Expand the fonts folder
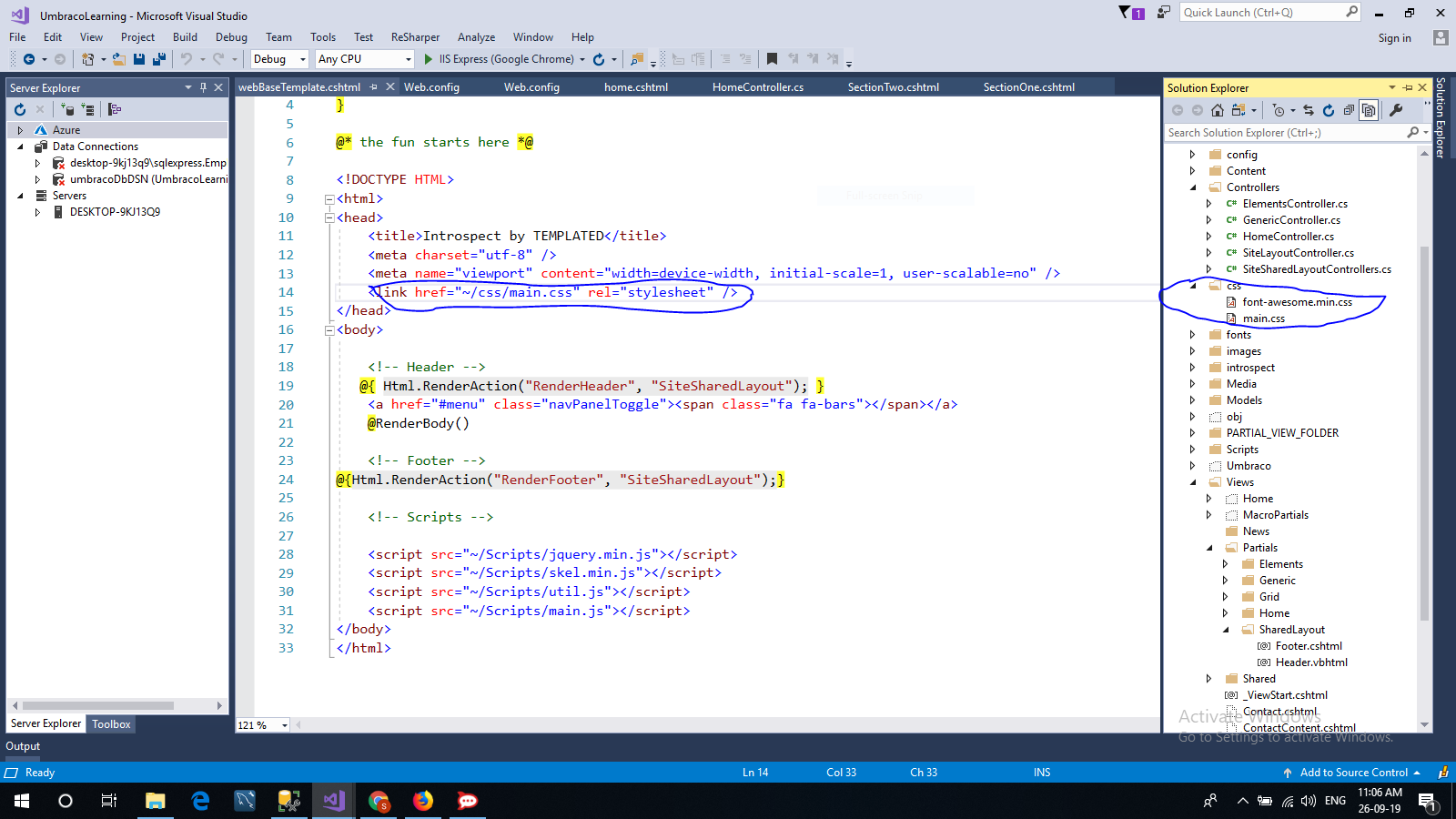The width and height of the screenshot is (1456, 819). (1193, 335)
